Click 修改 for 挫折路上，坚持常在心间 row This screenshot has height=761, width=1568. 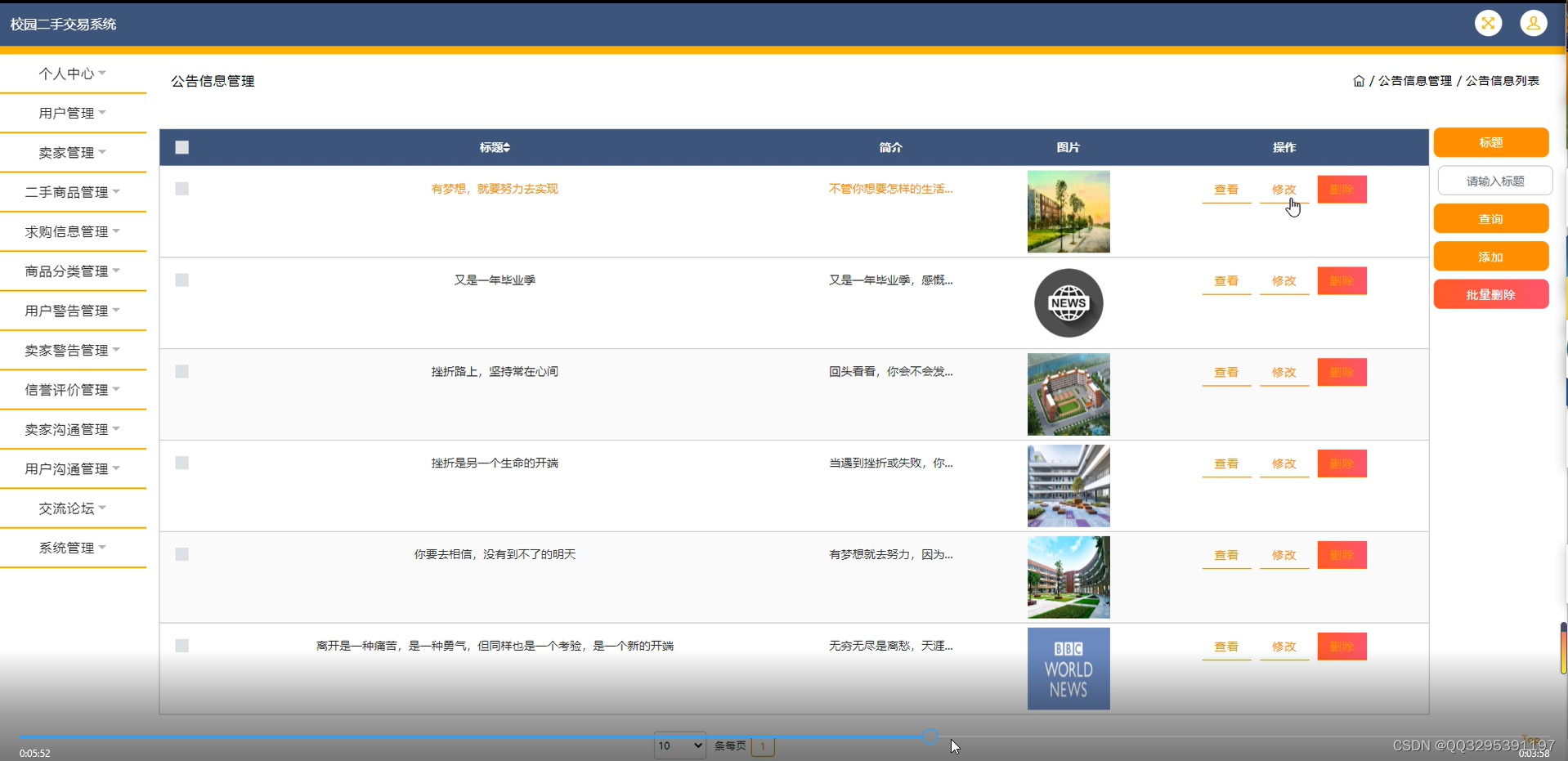click(1284, 373)
